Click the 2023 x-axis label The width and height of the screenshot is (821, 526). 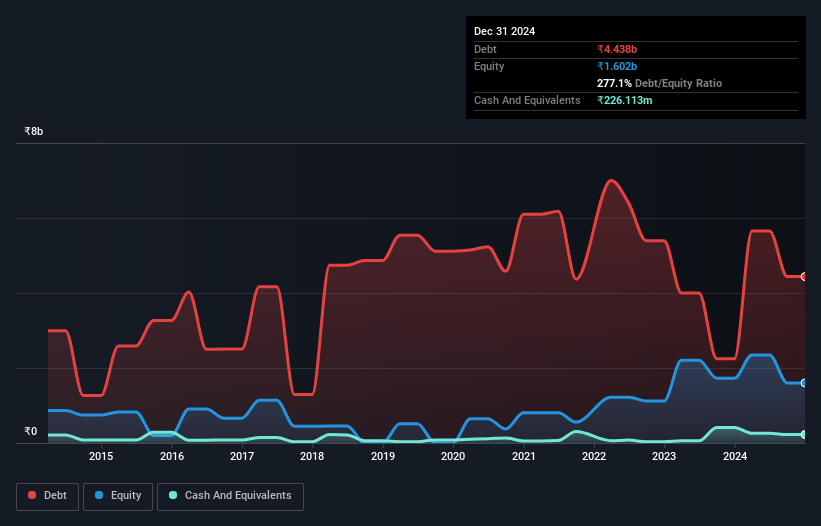[x=664, y=456]
